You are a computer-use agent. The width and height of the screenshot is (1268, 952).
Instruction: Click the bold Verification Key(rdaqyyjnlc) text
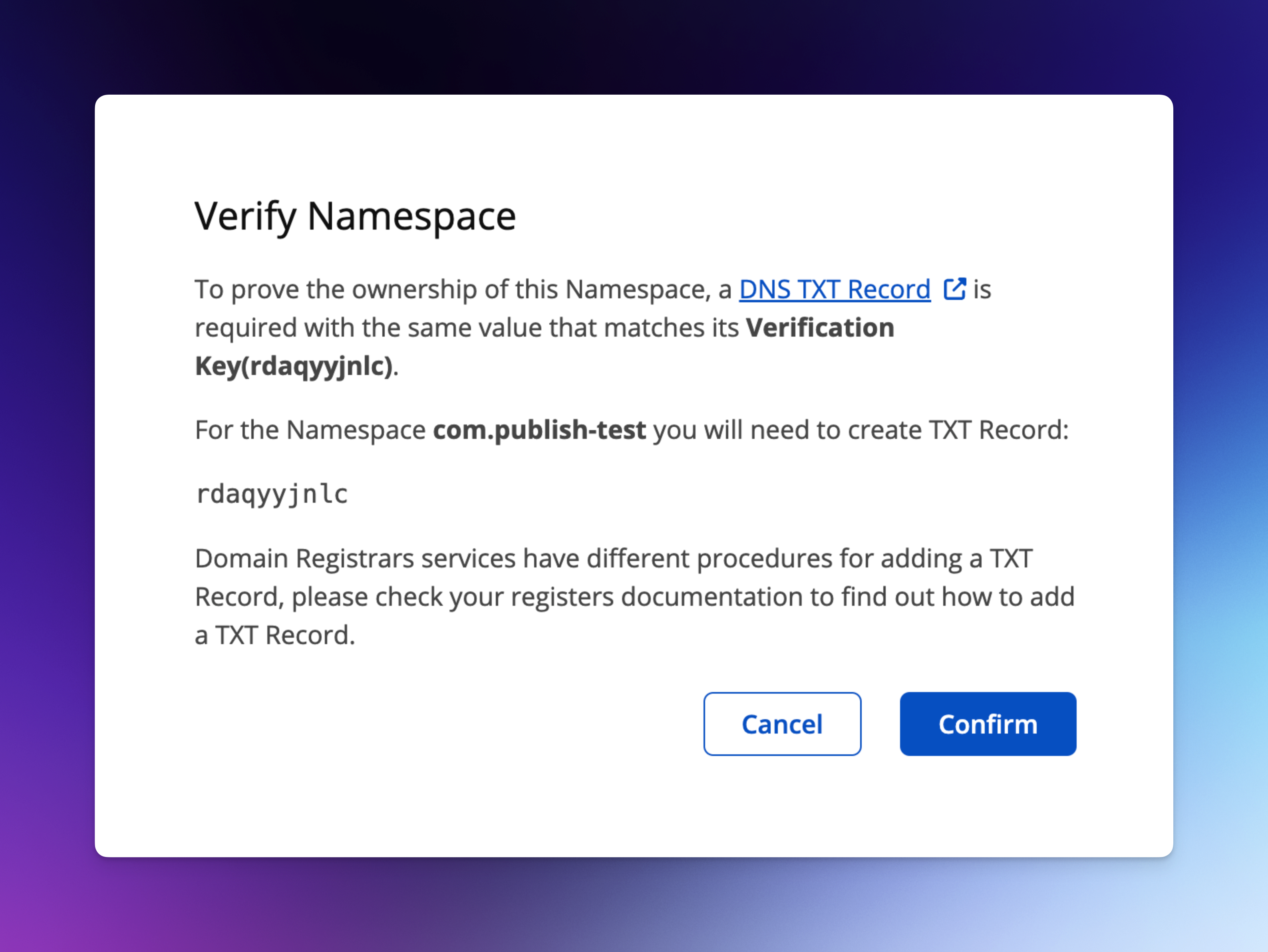click(544, 347)
